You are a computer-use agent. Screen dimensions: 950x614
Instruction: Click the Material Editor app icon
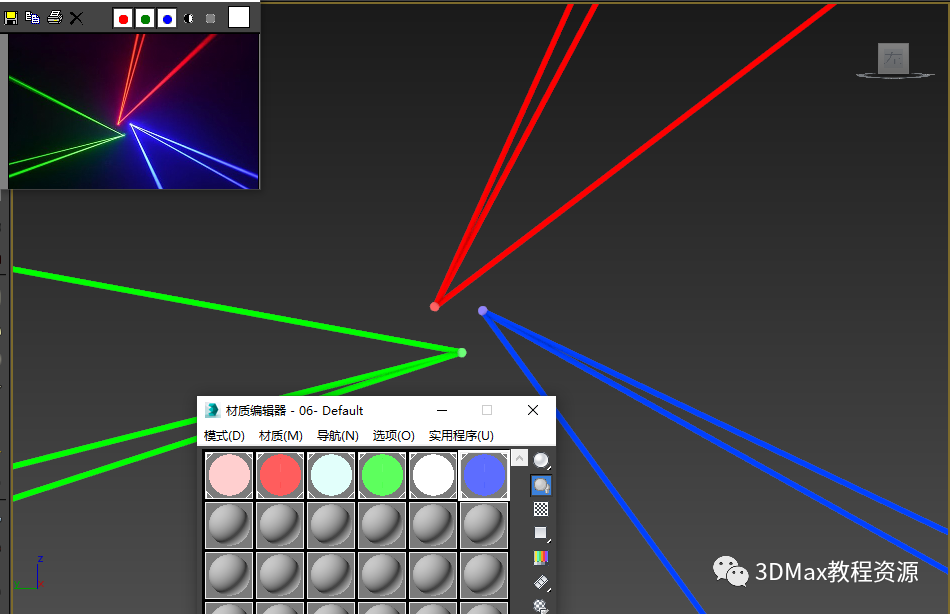[x=212, y=410]
